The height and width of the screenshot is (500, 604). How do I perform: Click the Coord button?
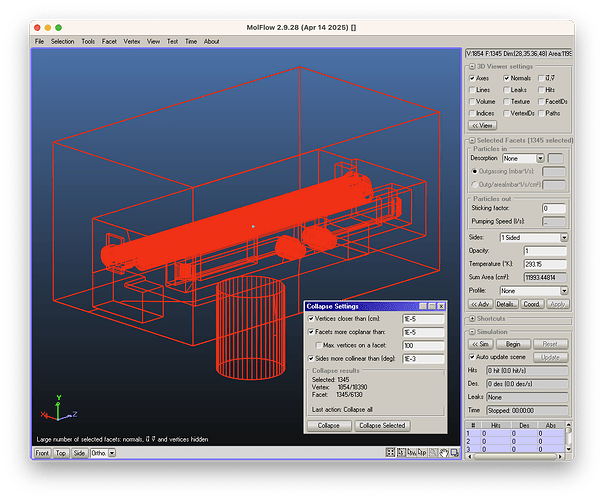(x=532, y=304)
